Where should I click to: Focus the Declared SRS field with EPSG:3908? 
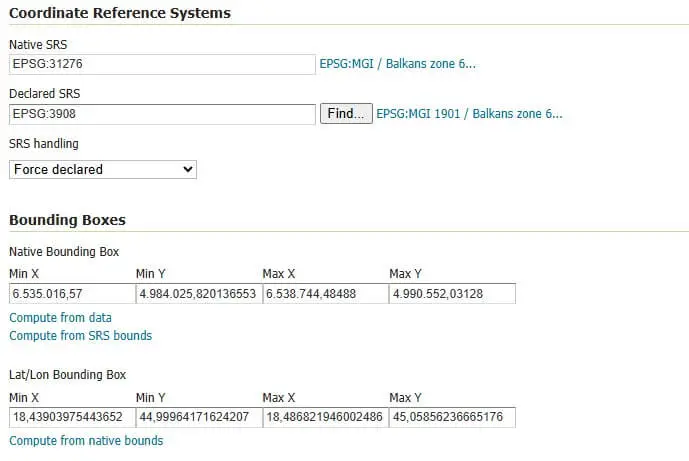162,114
